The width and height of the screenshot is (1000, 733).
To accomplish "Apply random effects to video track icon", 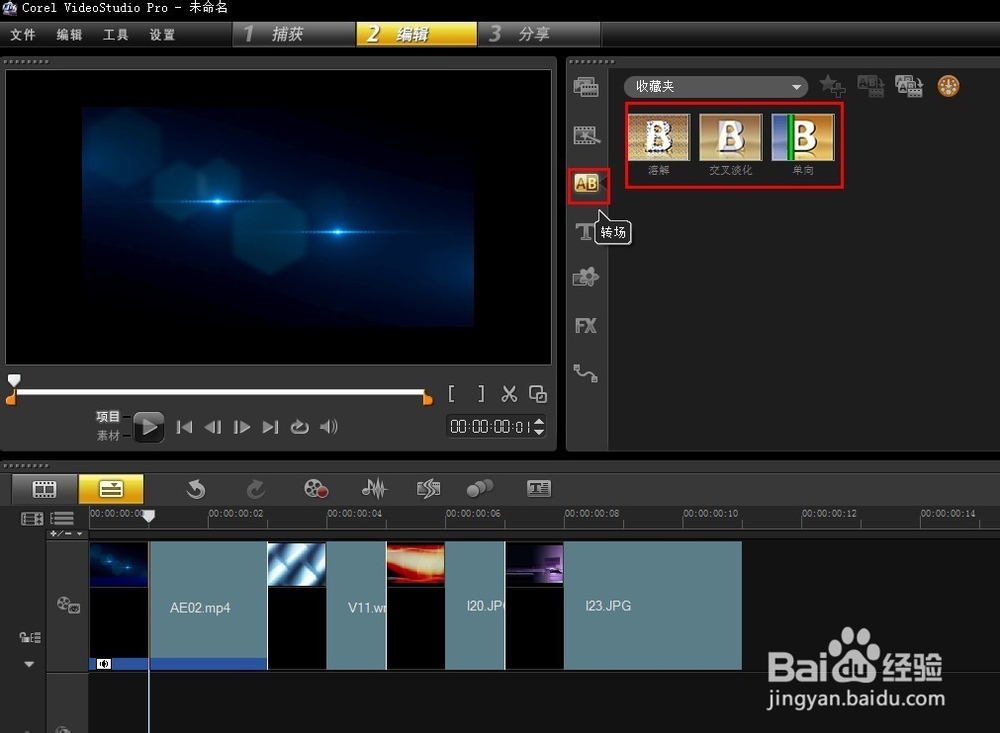I will pos(909,85).
